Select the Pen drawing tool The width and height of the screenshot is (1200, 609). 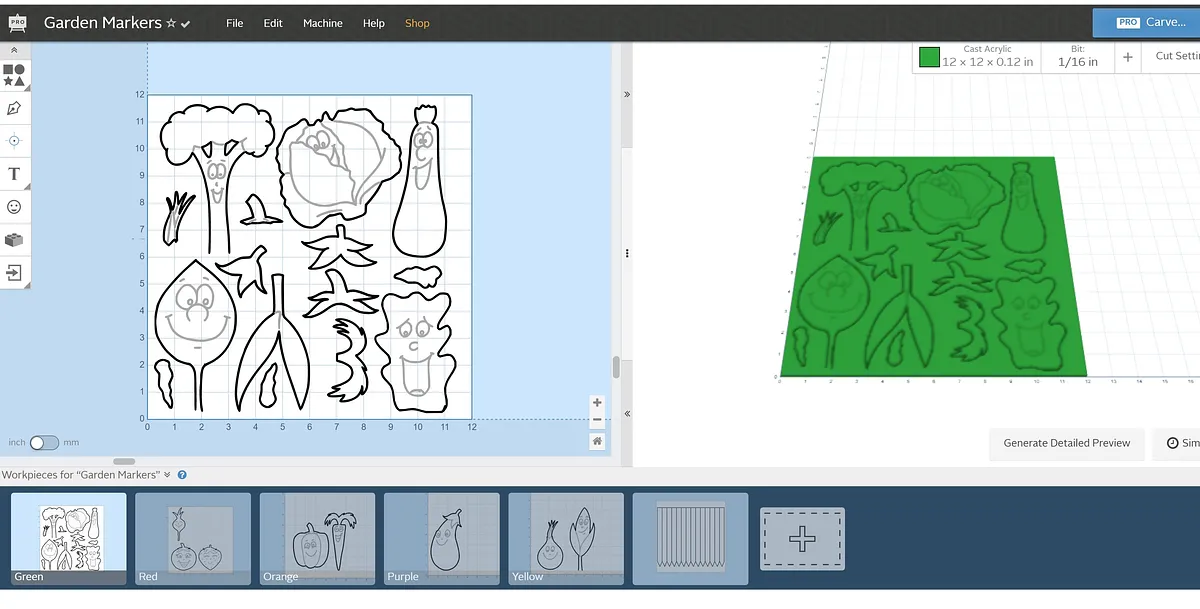point(14,108)
